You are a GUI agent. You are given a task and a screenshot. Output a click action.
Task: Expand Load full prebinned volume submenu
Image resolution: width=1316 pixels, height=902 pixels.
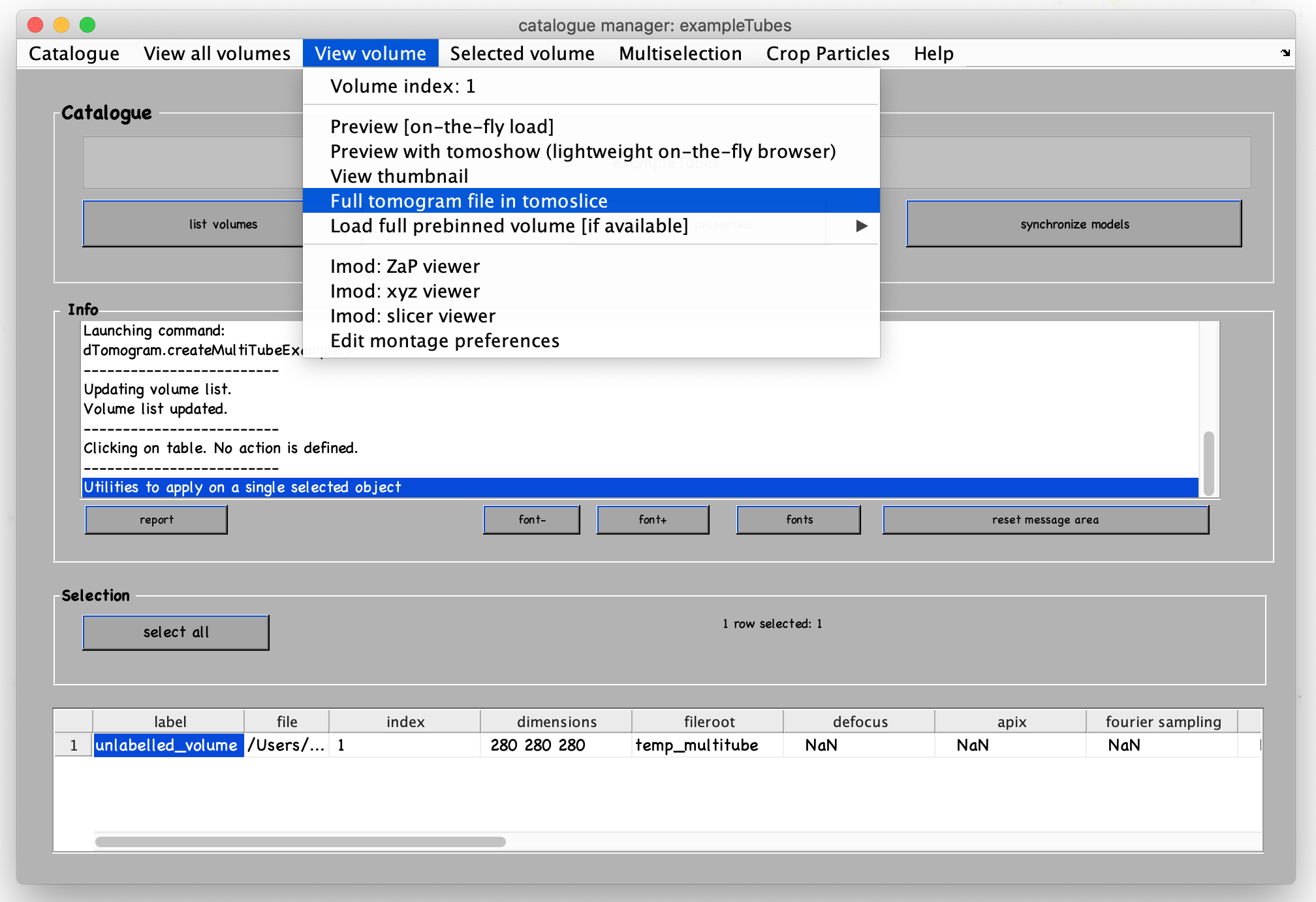tap(591, 226)
